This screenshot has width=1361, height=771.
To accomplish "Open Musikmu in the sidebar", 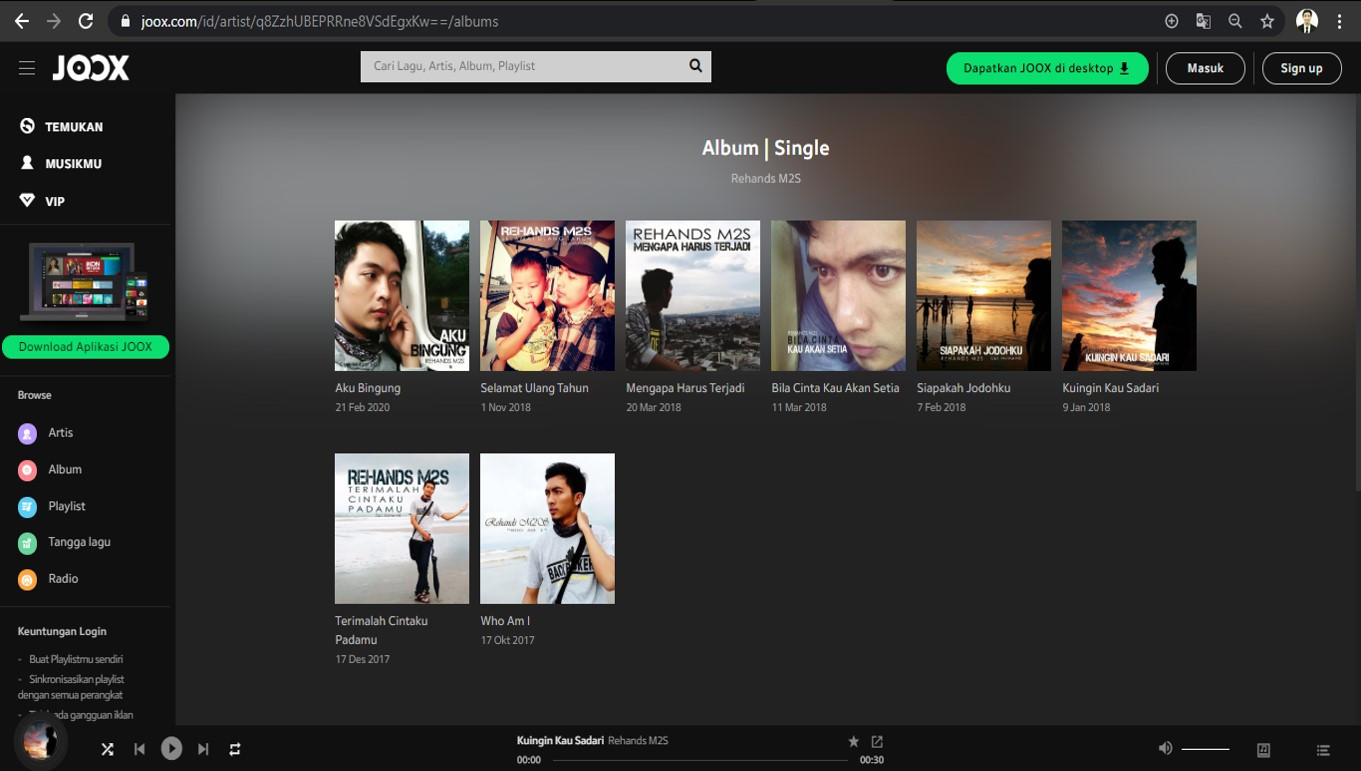I will pyautogui.click(x=62, y=164).
